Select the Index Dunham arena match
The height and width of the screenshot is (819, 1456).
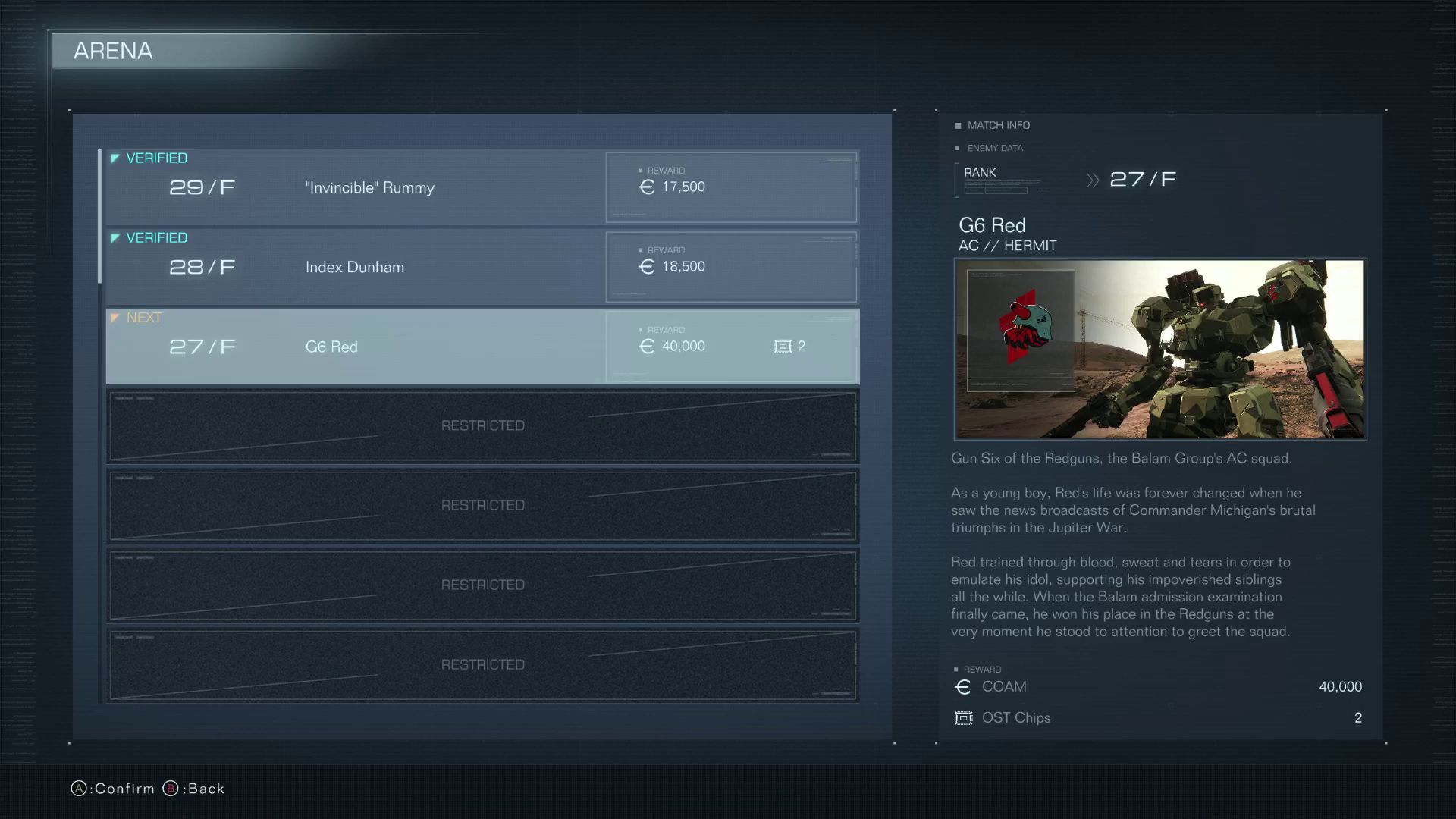tap(482, 266)
